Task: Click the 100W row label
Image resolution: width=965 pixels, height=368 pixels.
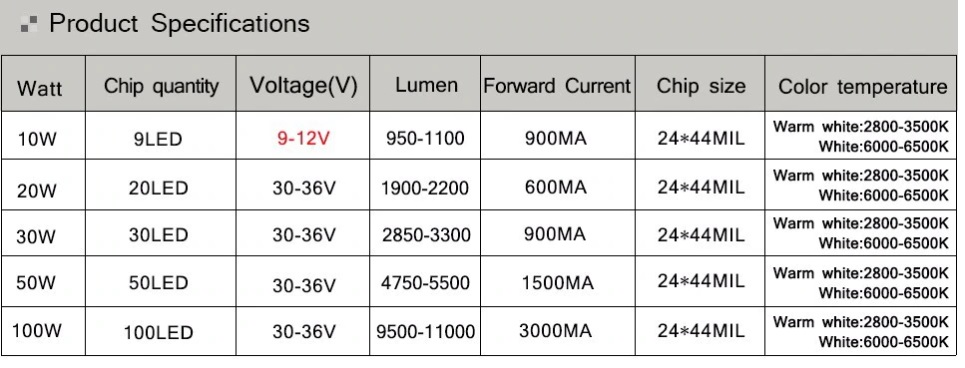Action: point(37,330)
